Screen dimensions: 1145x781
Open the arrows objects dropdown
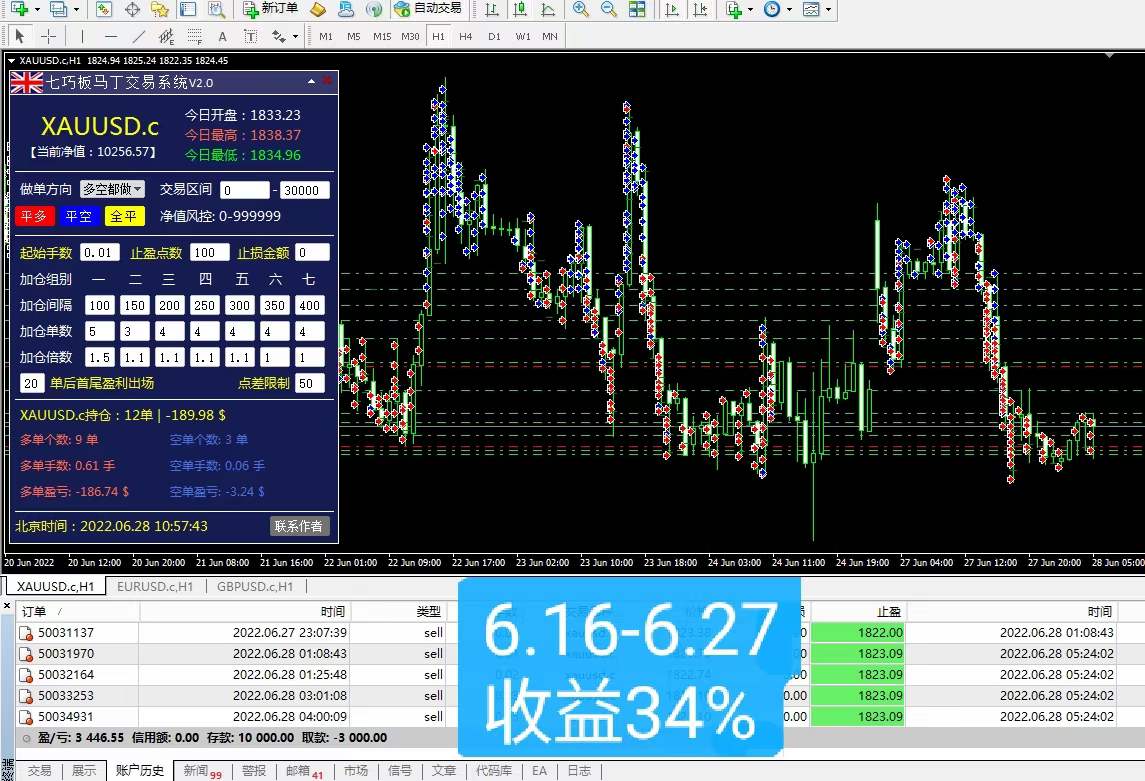(295, 36)
